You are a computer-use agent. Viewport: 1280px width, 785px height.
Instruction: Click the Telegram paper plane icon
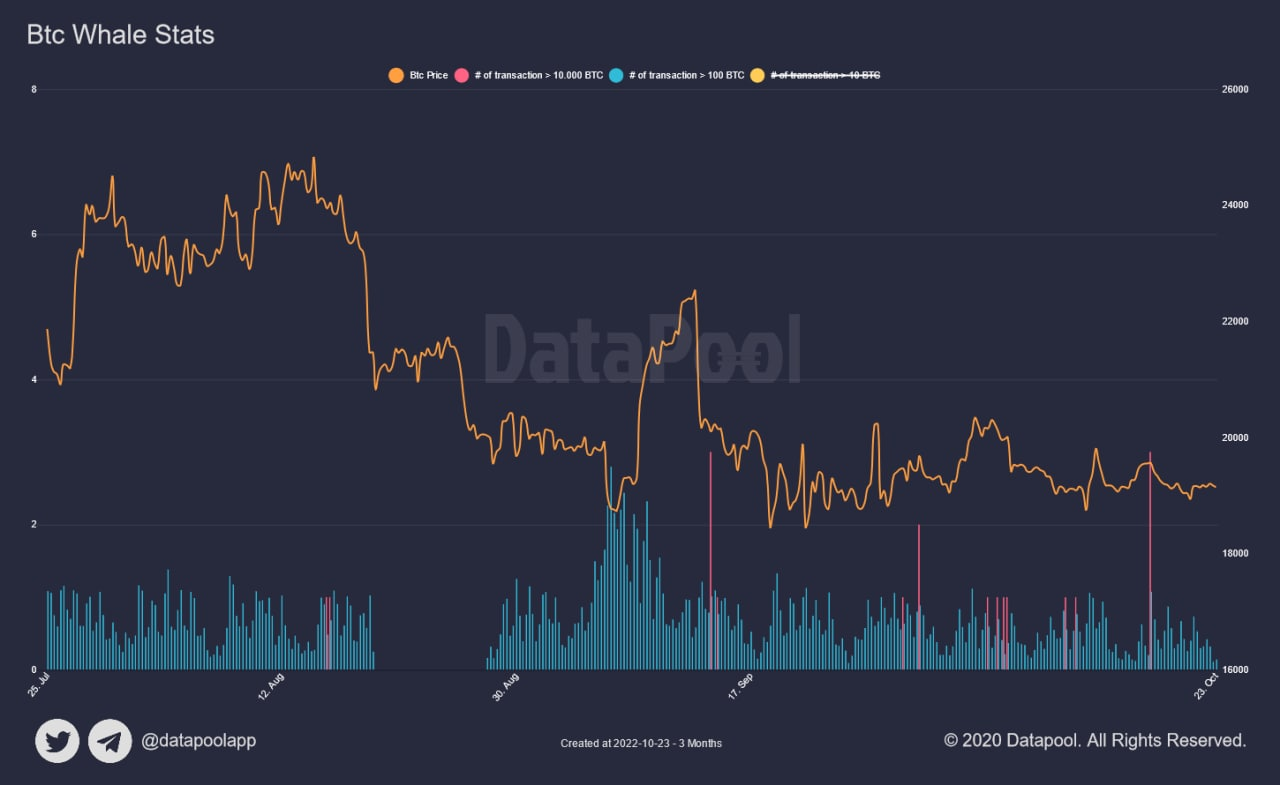point(110,741)
